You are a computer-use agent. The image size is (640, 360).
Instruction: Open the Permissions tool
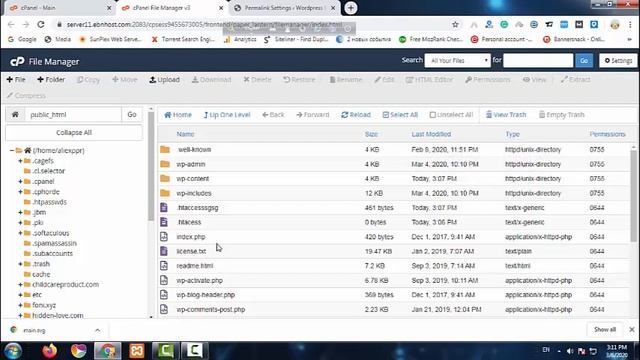point(488,80)
